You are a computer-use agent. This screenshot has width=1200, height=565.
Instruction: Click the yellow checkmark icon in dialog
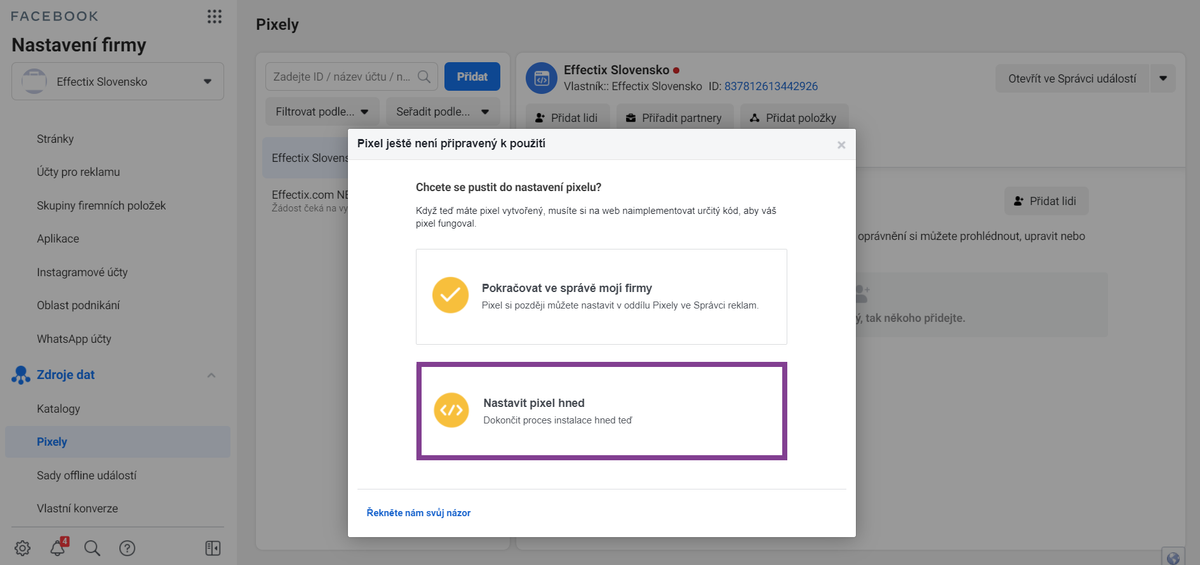450,295
